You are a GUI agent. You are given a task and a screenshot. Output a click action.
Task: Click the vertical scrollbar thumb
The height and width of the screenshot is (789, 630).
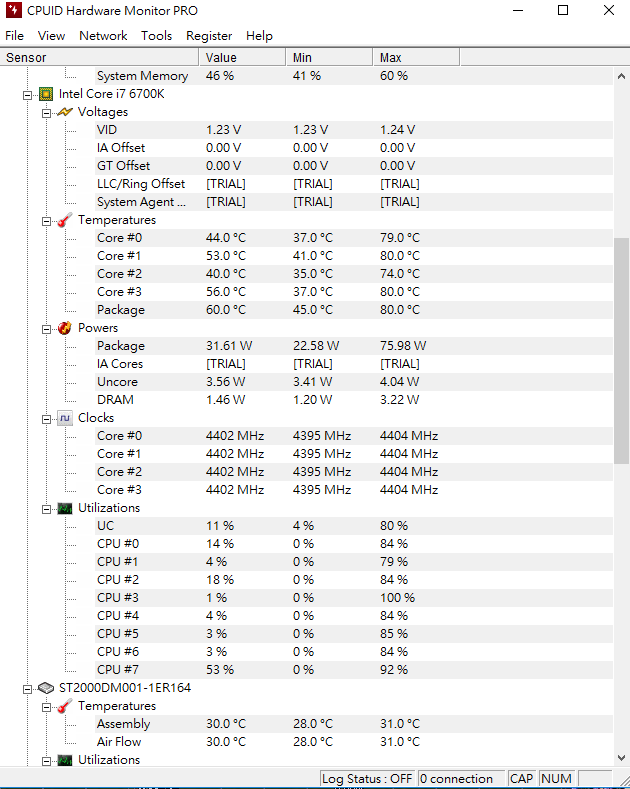621,350
